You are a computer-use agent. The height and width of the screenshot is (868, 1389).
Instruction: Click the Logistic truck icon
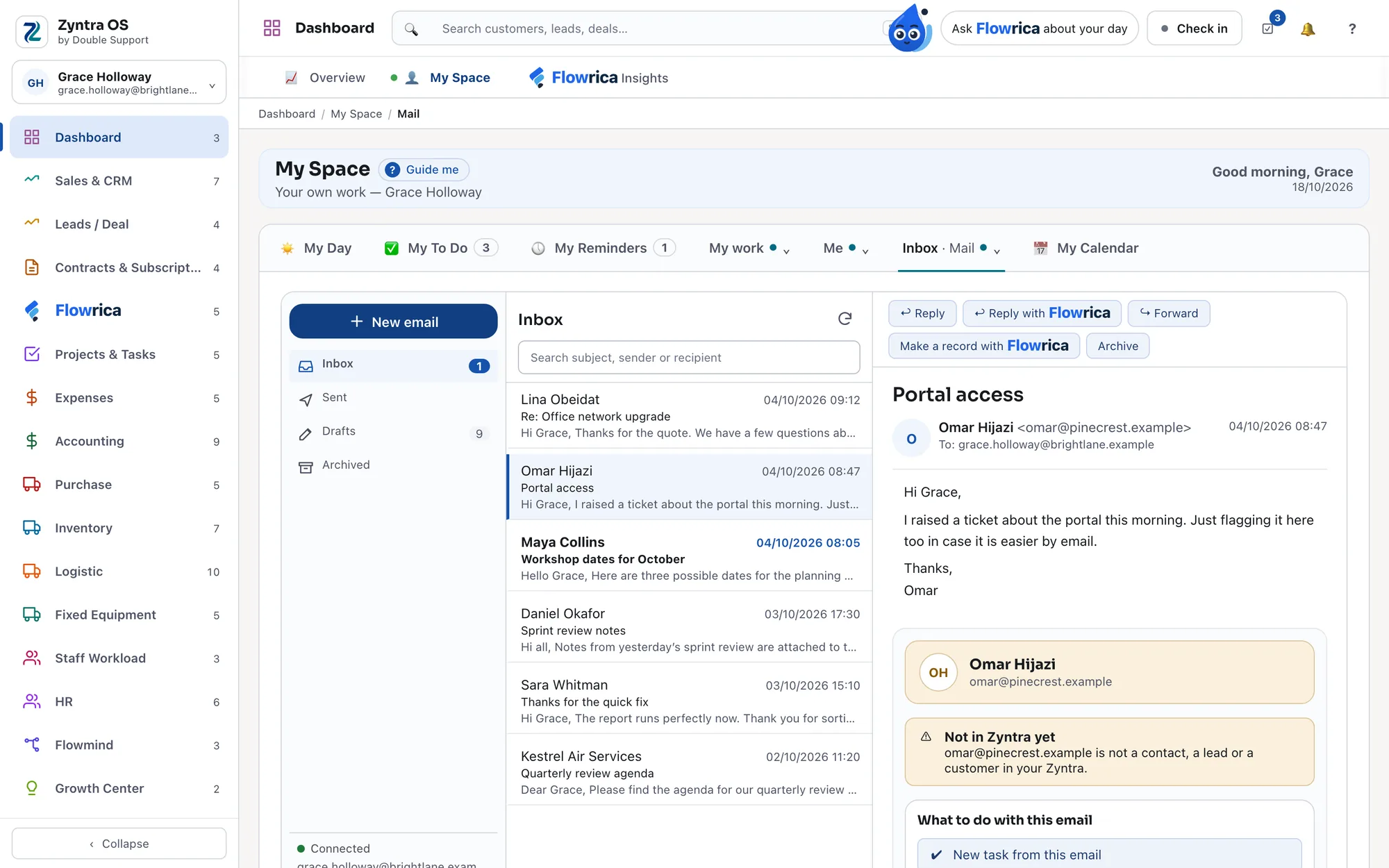32,571
